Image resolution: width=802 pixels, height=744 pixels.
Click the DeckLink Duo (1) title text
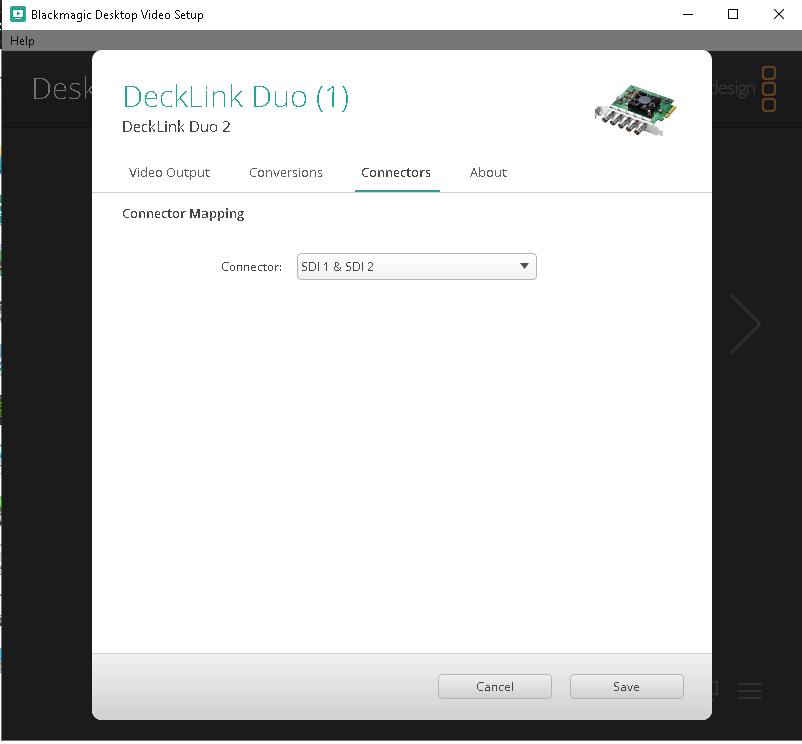tap(236, 97)
